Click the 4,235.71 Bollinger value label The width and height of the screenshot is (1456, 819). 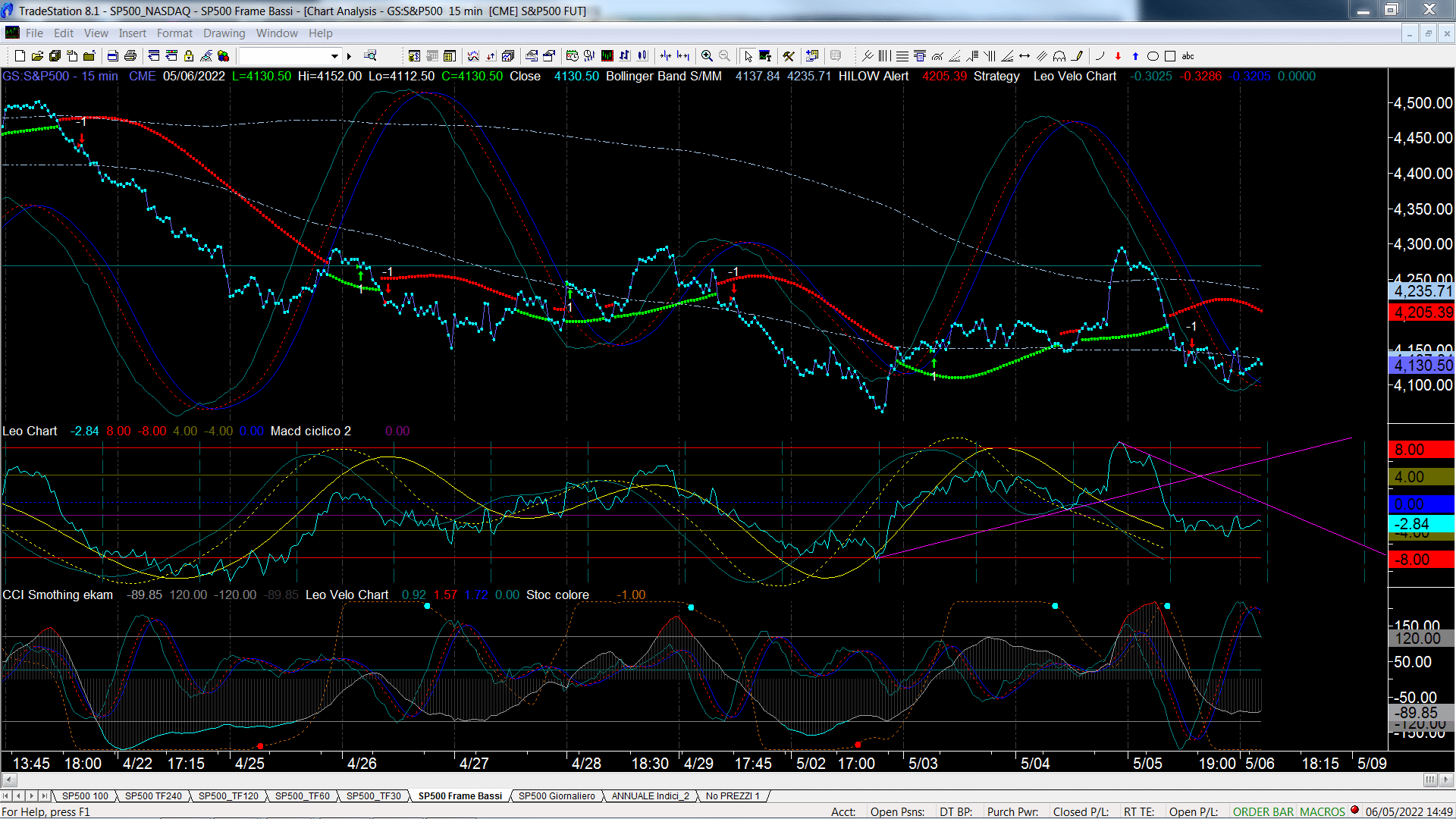(x=1422, y=291)
